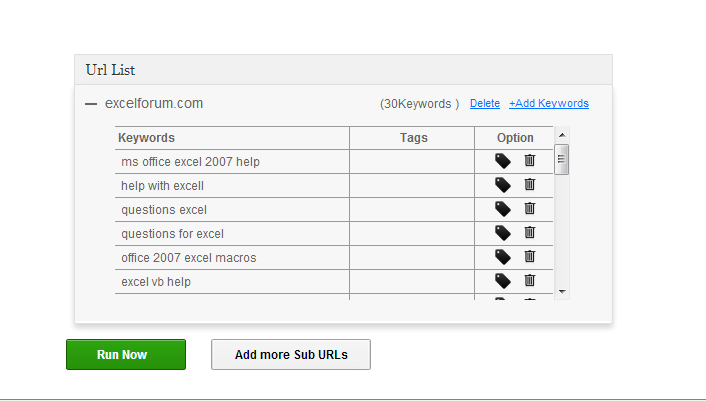
Task: Delete the 'ms office excel 2007 help' keyword
Action: click(x=530, y=160)
